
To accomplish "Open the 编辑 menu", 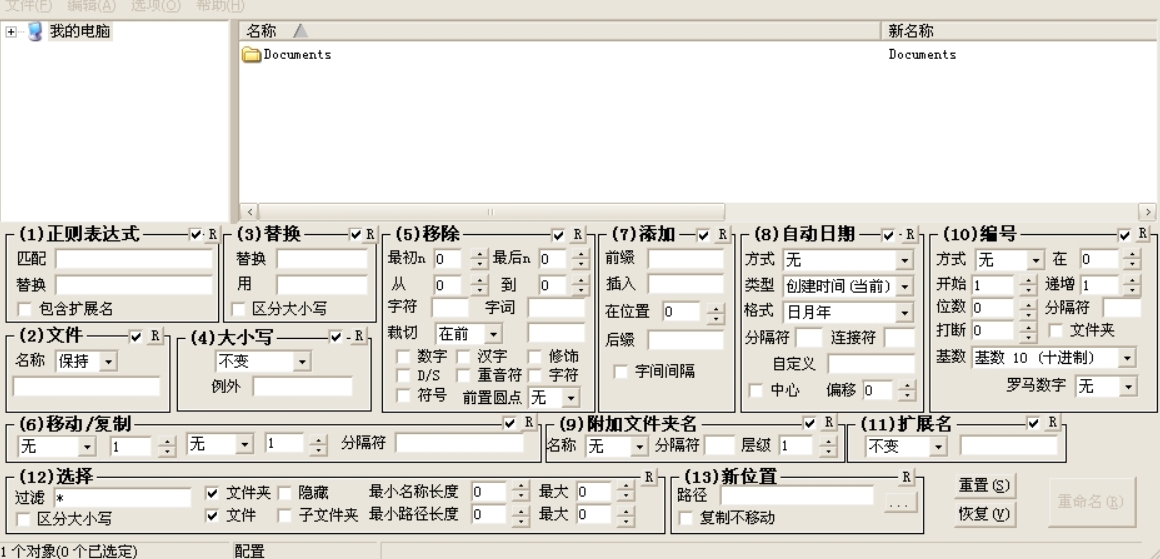I will click(91, 6).
